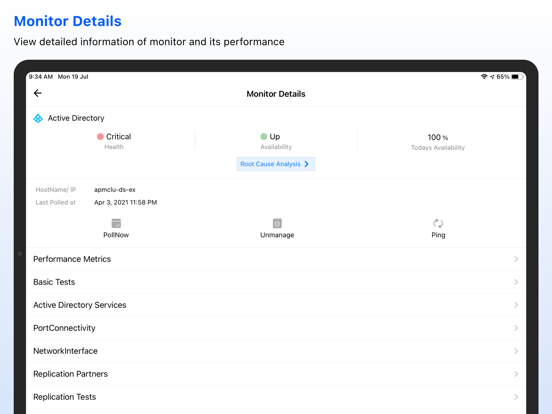The image size is (552, 414).
Task: Open Basic Tests row
Action: [276, 282]
